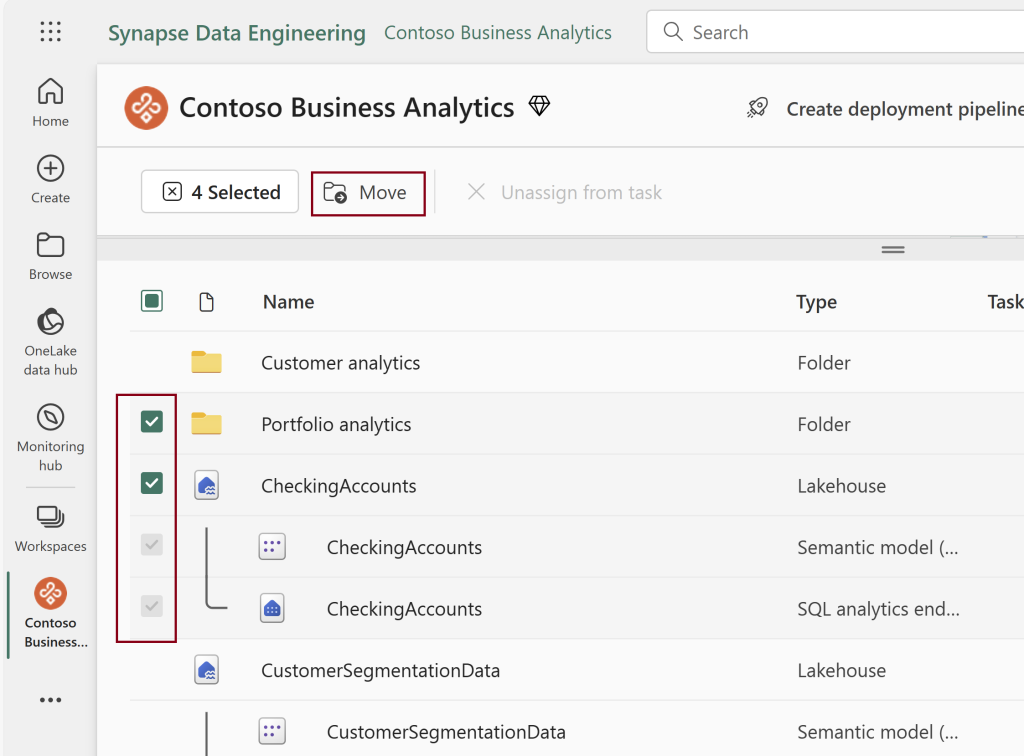This screenshot has width=1024, height=756.
Task: Click the CustomerSegmentationData lakehouse icon
Action: point(206,670)
